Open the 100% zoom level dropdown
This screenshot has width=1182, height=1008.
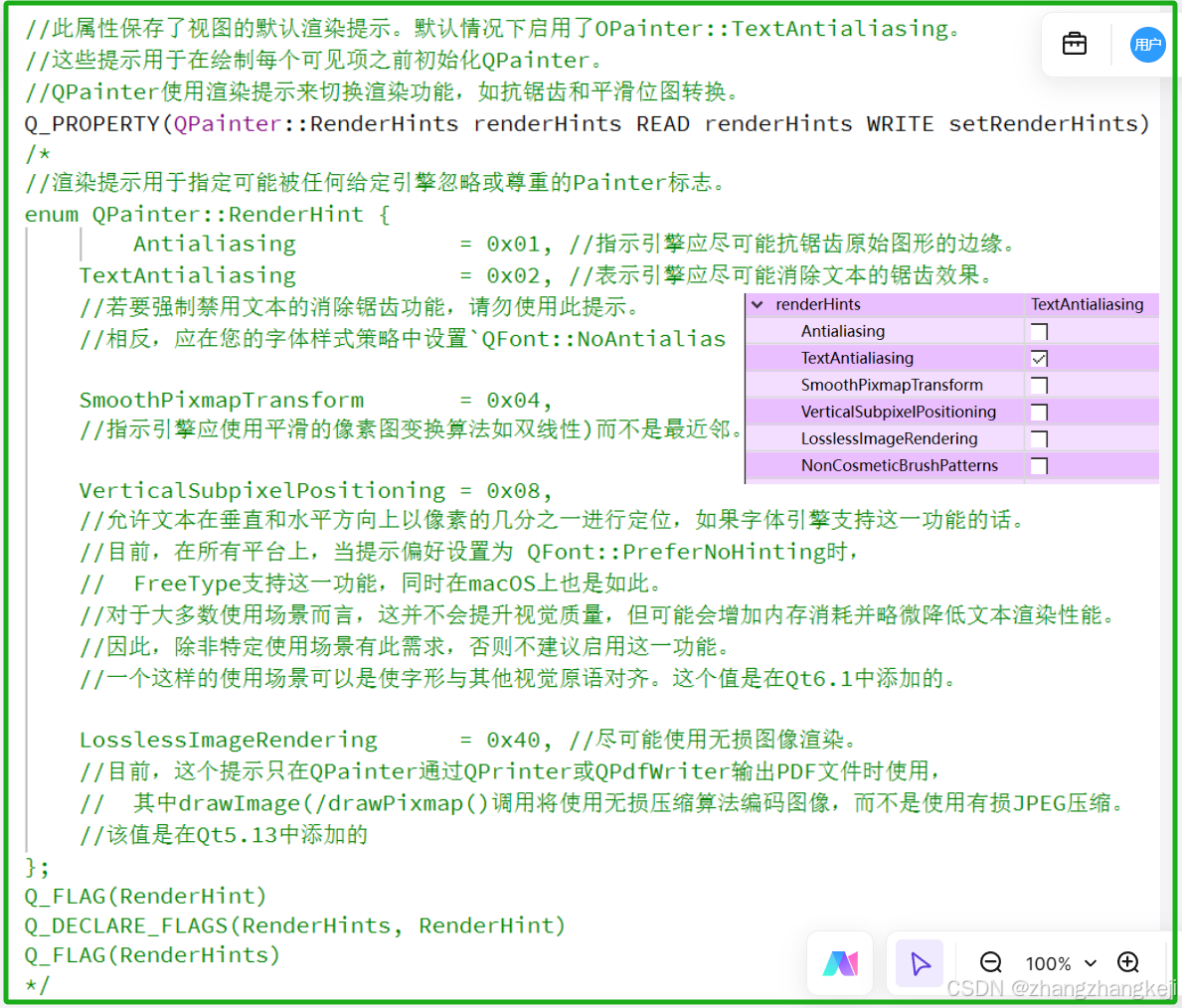click(1060, 962)
